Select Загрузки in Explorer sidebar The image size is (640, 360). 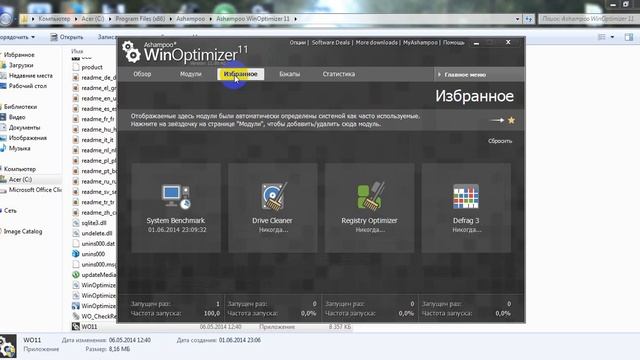pos(20,65)
